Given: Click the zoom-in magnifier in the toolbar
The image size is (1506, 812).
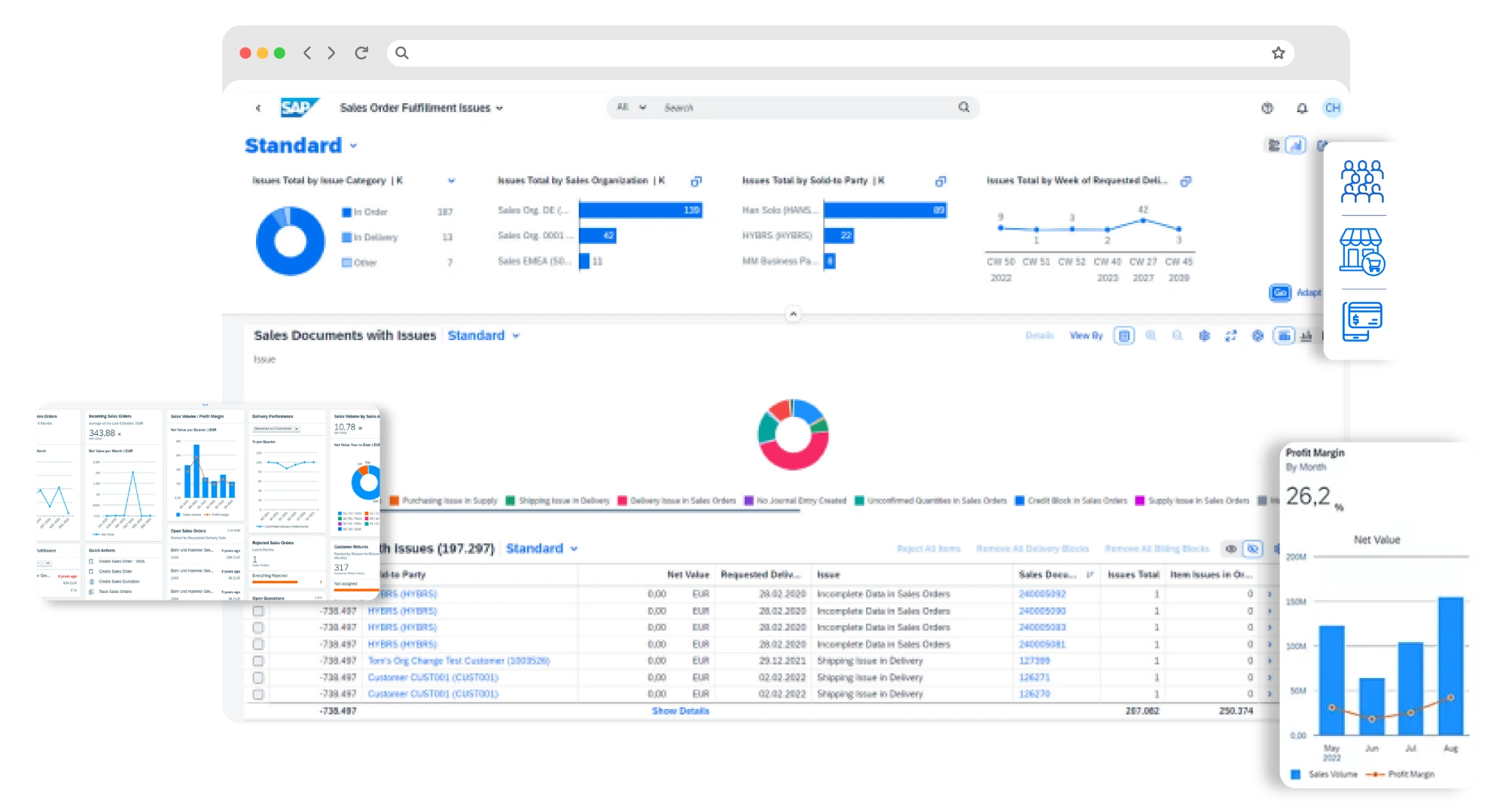Looking at the screenshot, I should click(x=1151, y=336).
